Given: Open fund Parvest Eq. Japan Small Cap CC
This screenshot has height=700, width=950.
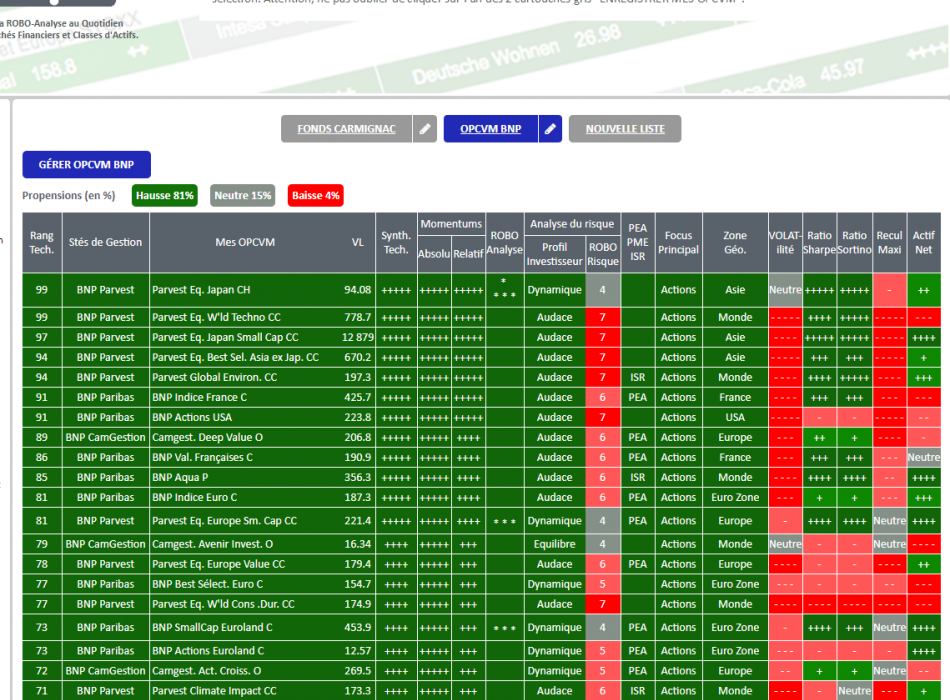Looking at the screenshot, I should tap(225, 337).
